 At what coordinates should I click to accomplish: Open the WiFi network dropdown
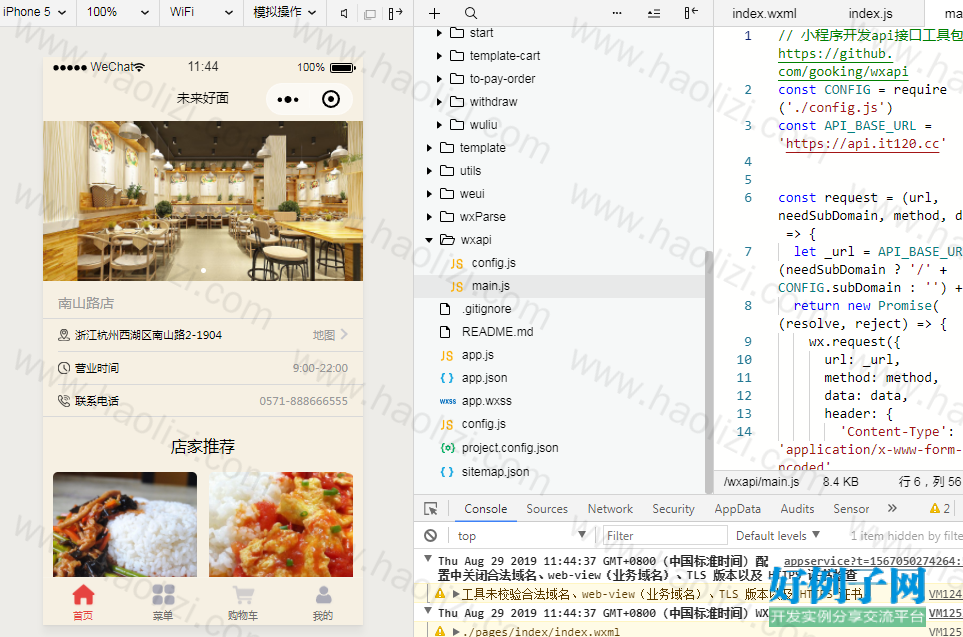click(200, 12)
